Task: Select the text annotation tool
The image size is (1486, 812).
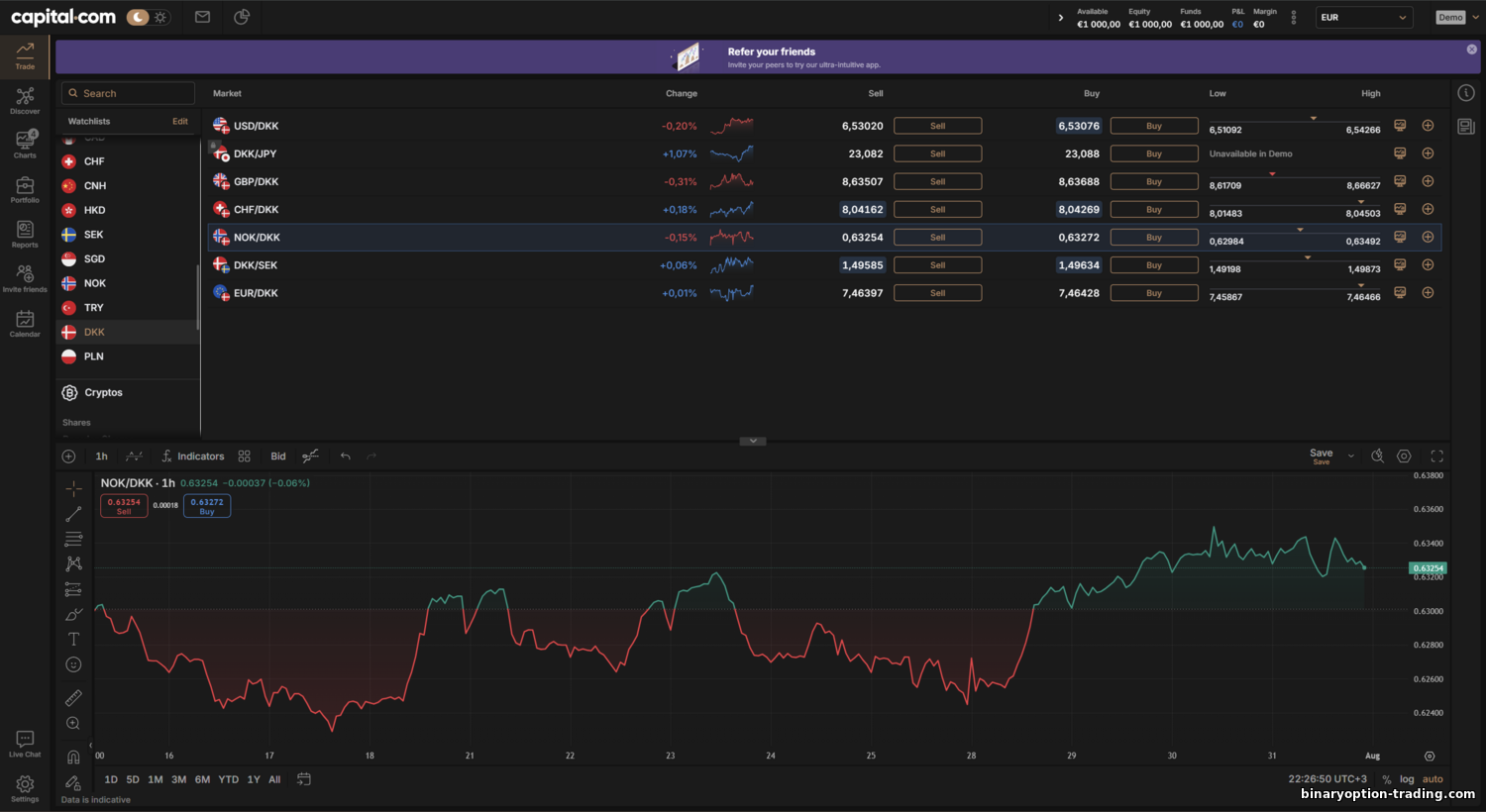Action: tap(73, 640)
